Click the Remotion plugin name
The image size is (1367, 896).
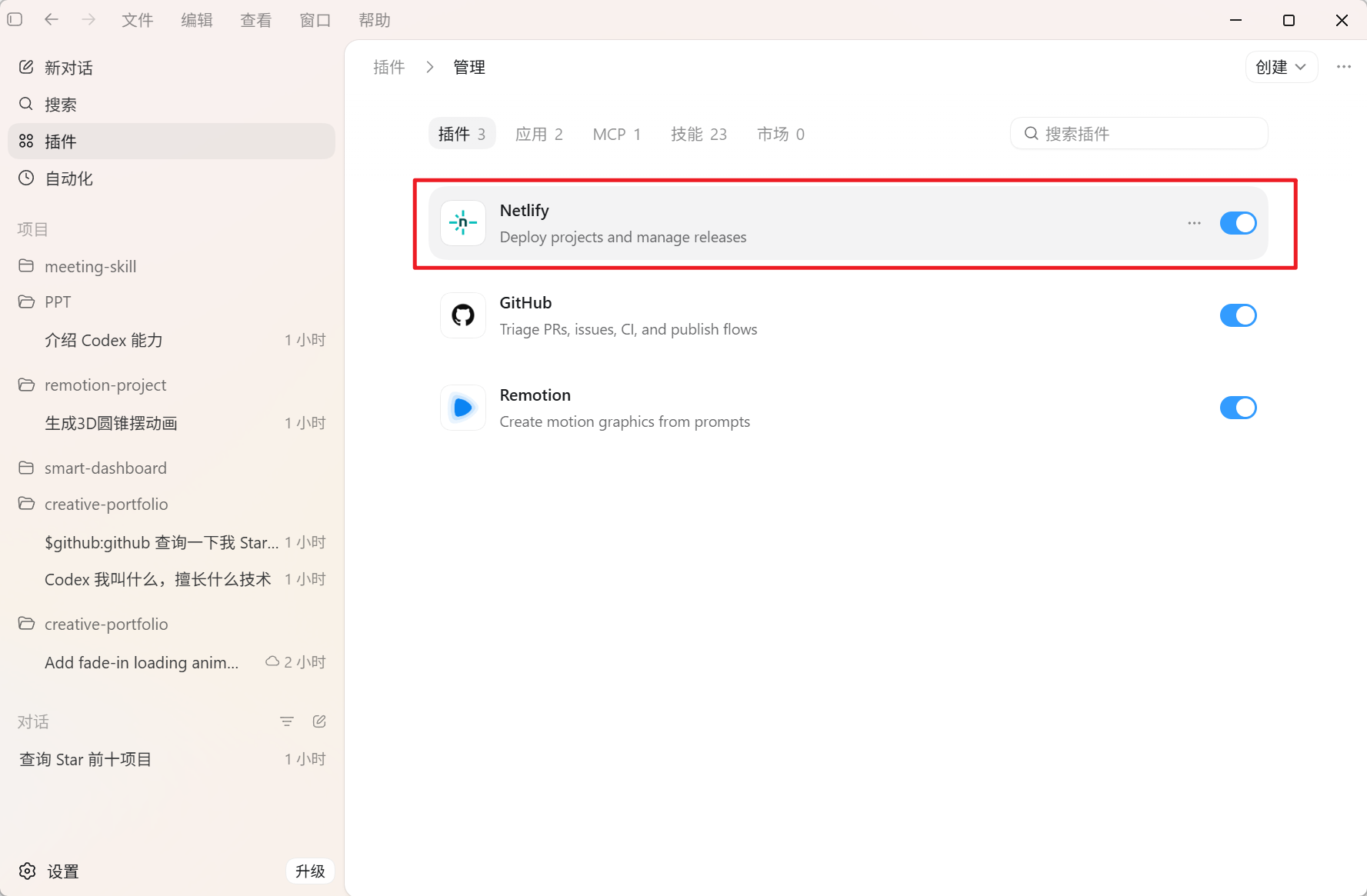535,395
